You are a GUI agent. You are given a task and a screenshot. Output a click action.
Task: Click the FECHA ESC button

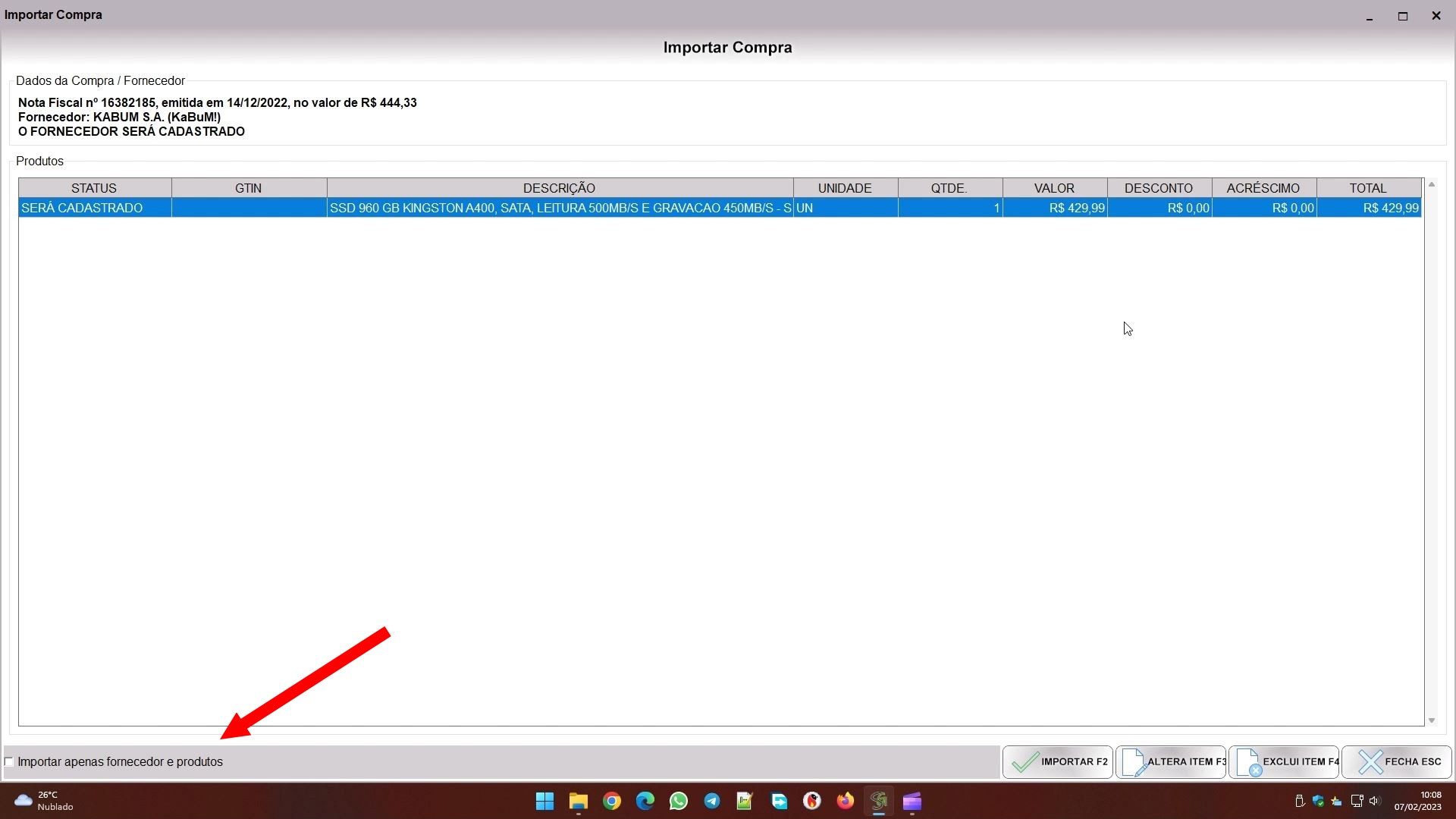tap(1397, 762)
